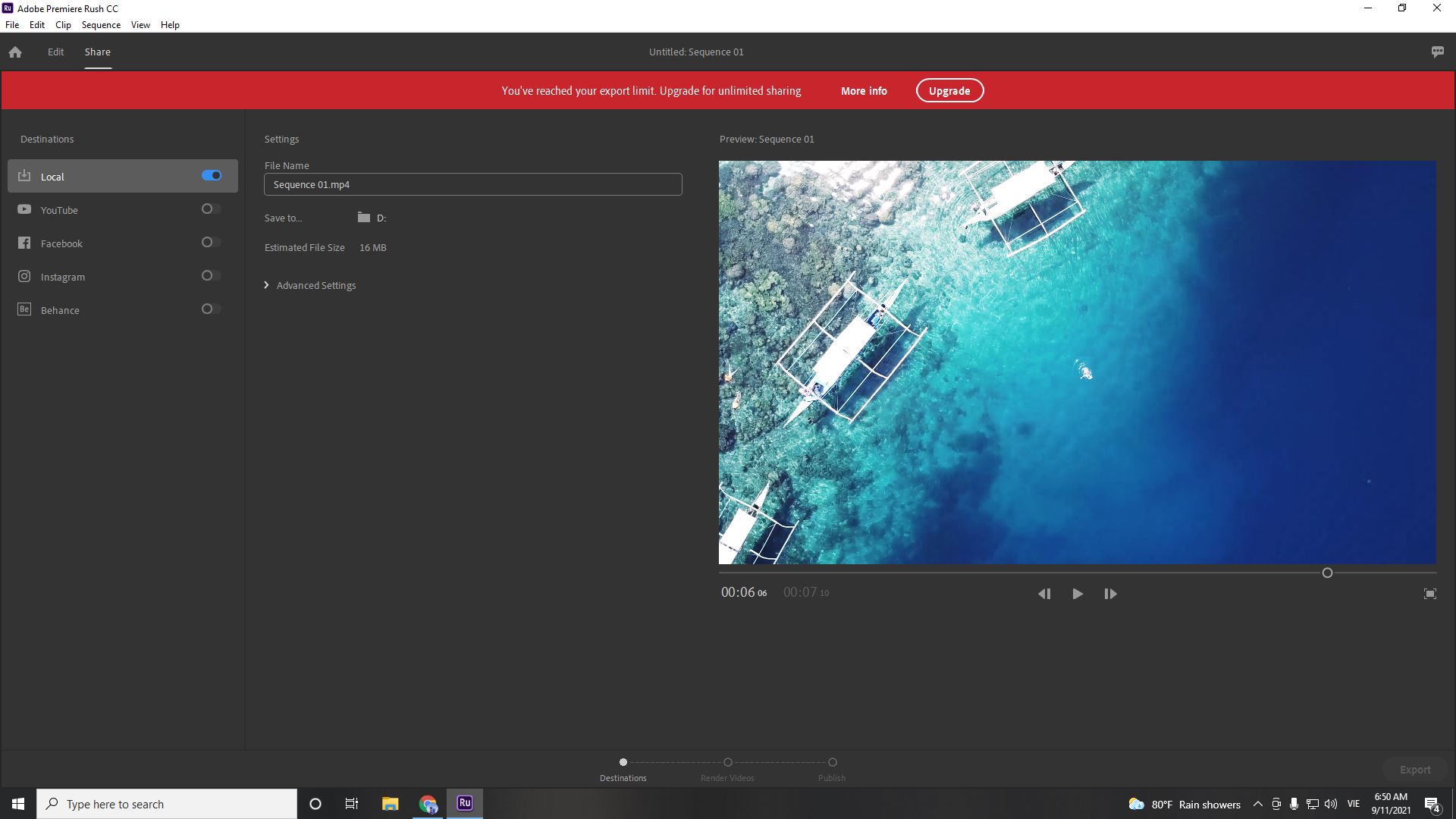Open the Clip menu
The image size is (1456, 819).
(x=63, y=25)
